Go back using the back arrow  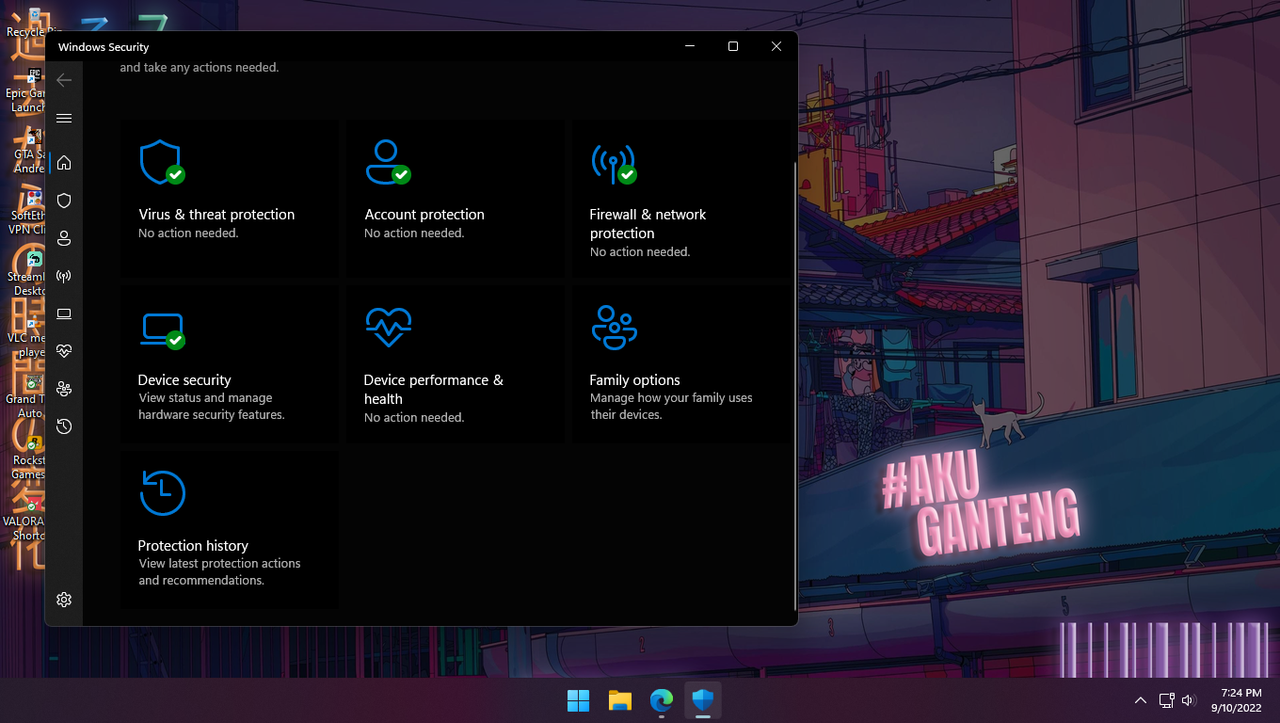coord(64,80)
